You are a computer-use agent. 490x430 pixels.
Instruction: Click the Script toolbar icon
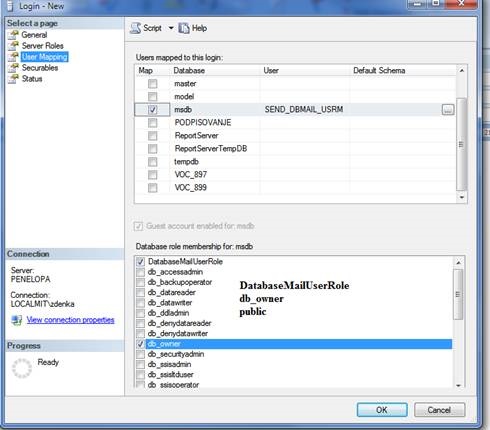135,28
